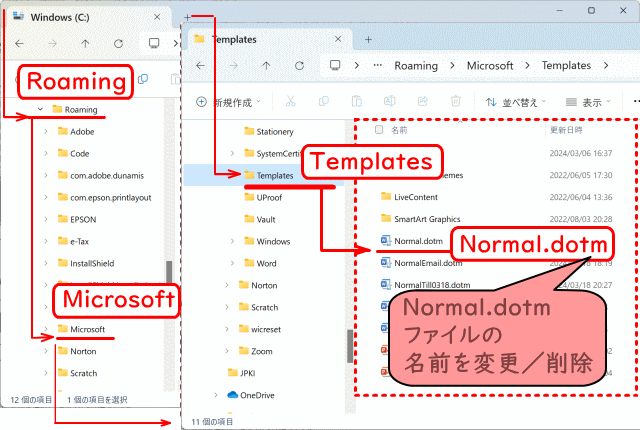Open the 並べ替え sort dropdown
The width and height of the screenshot is (640, 430).
click(515, 102)
